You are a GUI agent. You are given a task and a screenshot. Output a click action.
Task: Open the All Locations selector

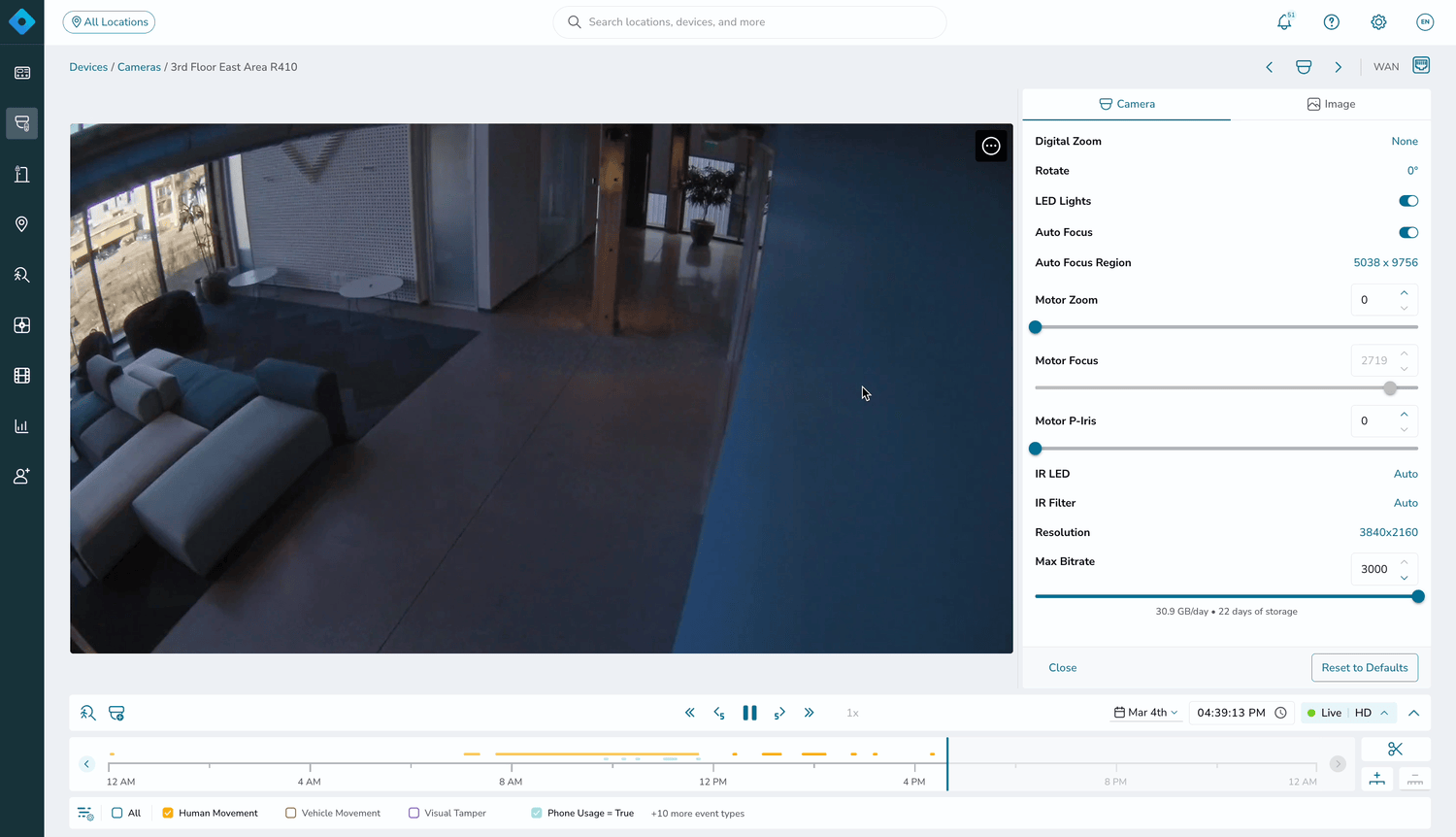click(109, 21)
